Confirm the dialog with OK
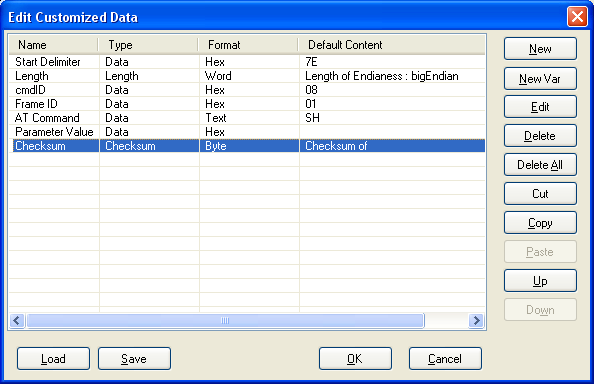Screen dimensions: 594x384 [x=355, y=359]
